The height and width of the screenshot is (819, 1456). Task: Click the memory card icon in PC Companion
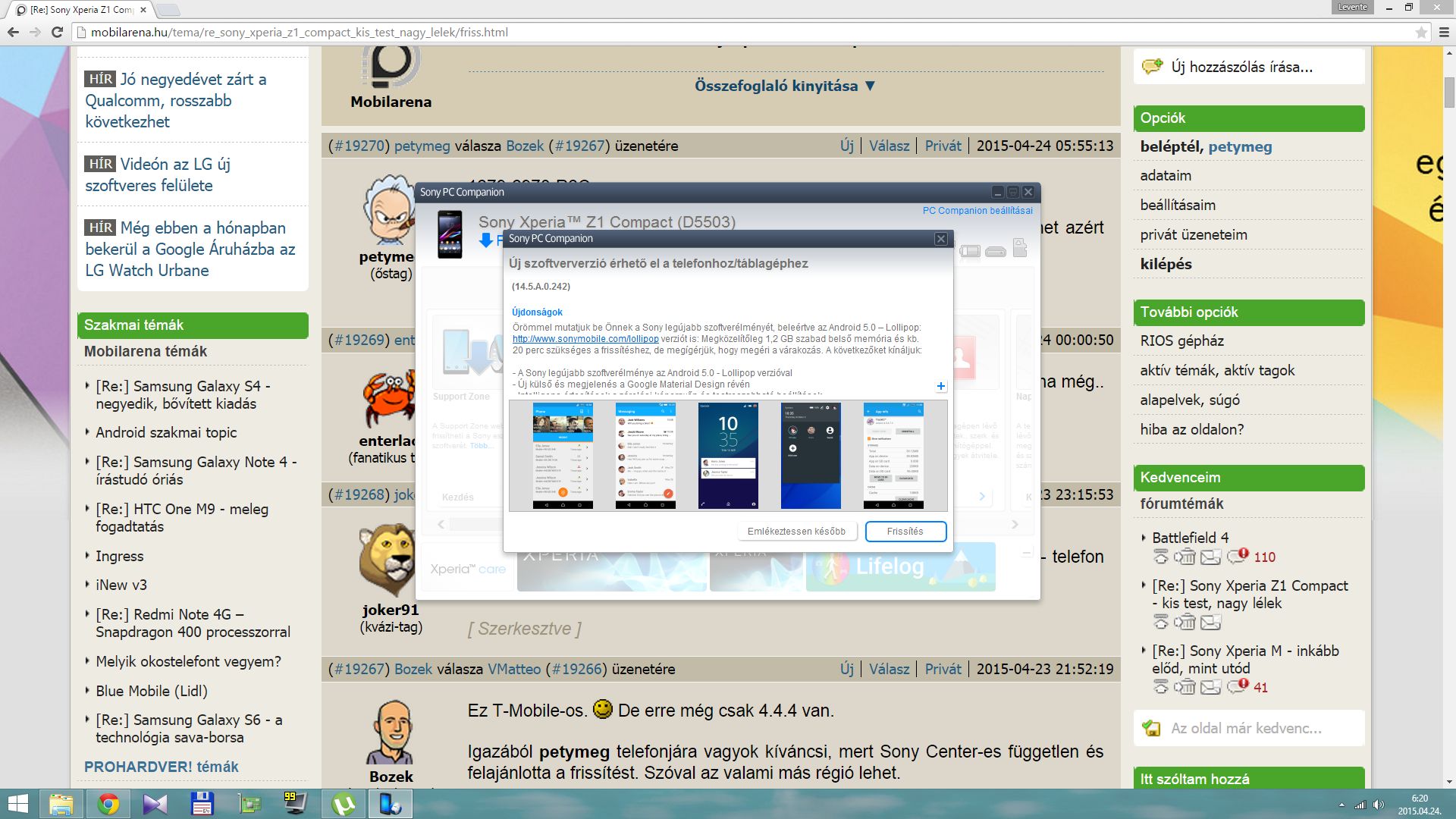coord(1020,248)
